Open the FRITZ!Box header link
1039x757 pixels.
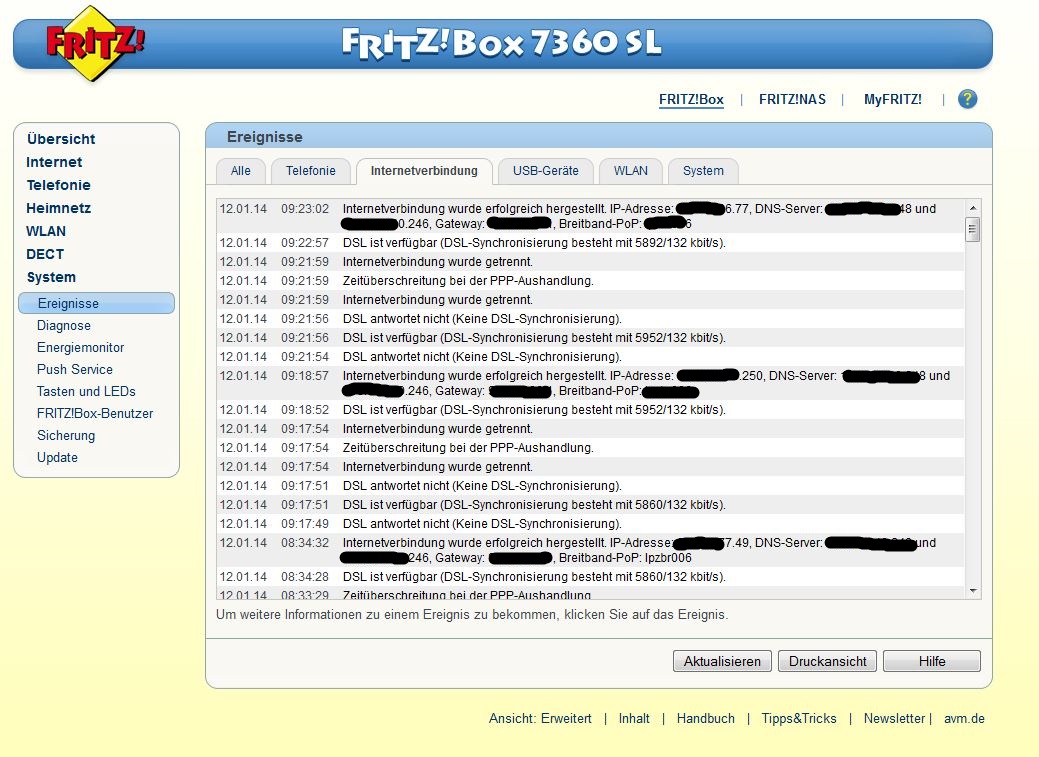[691, 99]
